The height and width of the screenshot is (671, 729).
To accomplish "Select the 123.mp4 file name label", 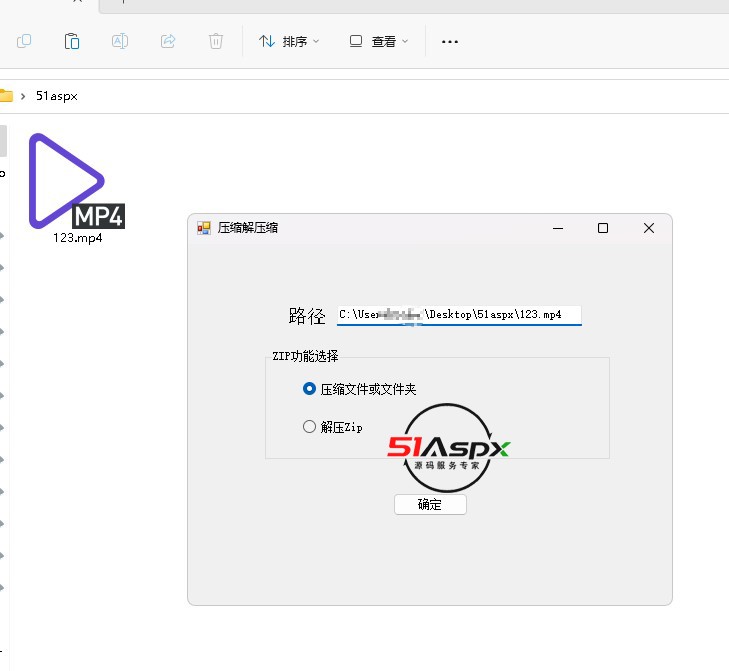I will [78, 238].
